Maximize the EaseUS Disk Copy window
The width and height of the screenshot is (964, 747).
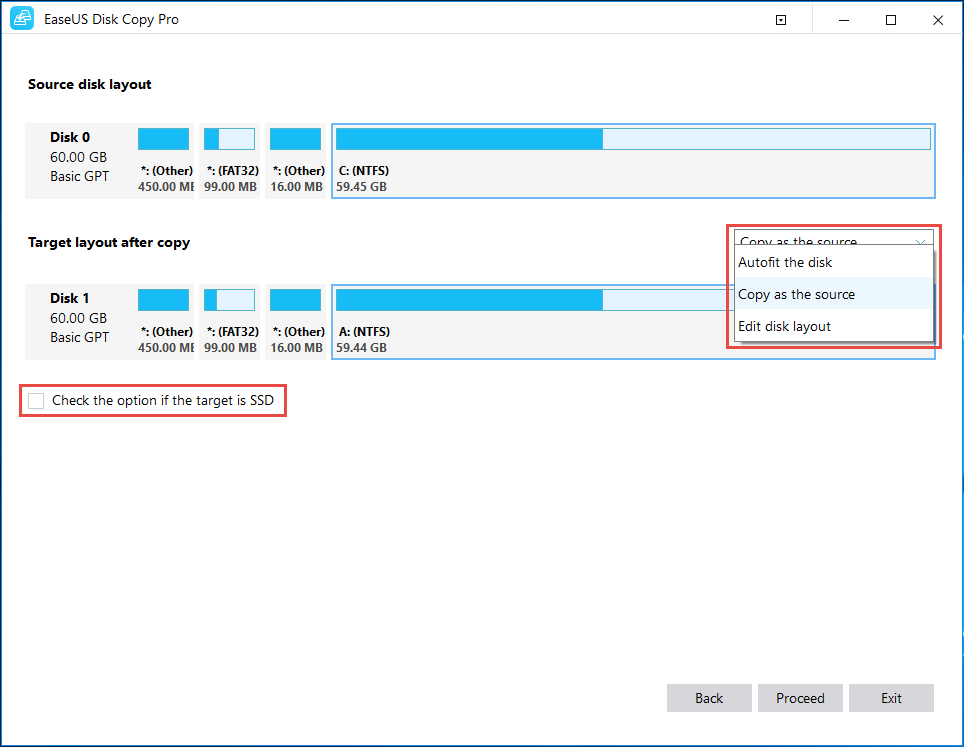[x=891, y=20]
